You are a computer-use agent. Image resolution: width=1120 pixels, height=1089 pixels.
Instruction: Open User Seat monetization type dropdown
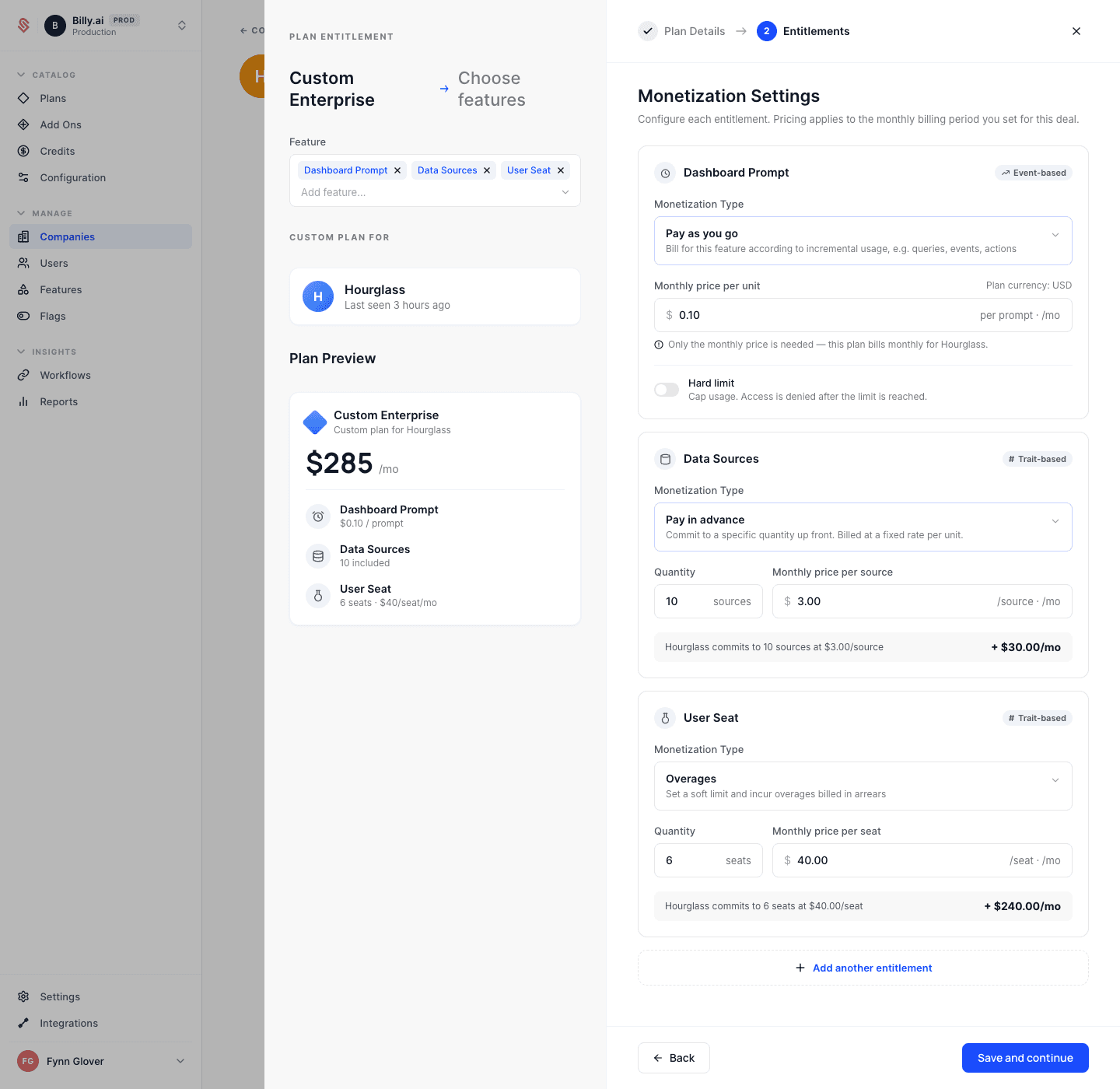click(863, 786)
